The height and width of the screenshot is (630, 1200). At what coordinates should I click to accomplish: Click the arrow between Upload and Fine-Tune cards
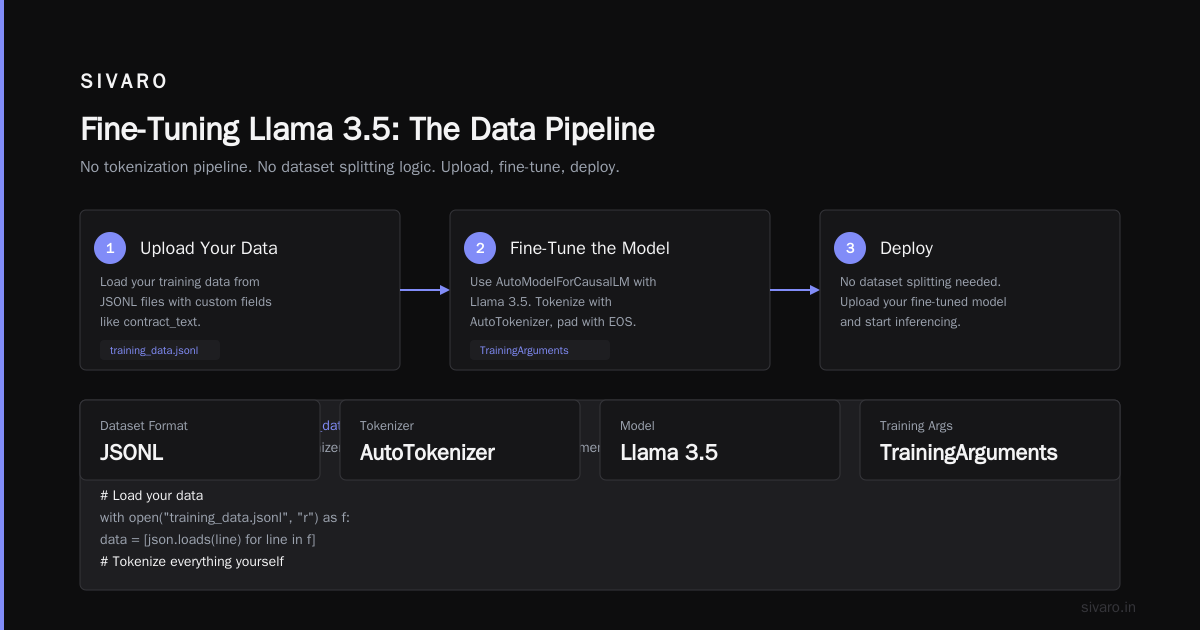click(425, 290)
